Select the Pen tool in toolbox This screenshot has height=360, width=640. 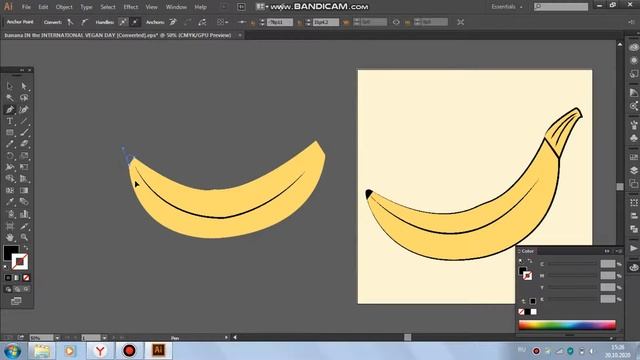[x=10, y=109]
